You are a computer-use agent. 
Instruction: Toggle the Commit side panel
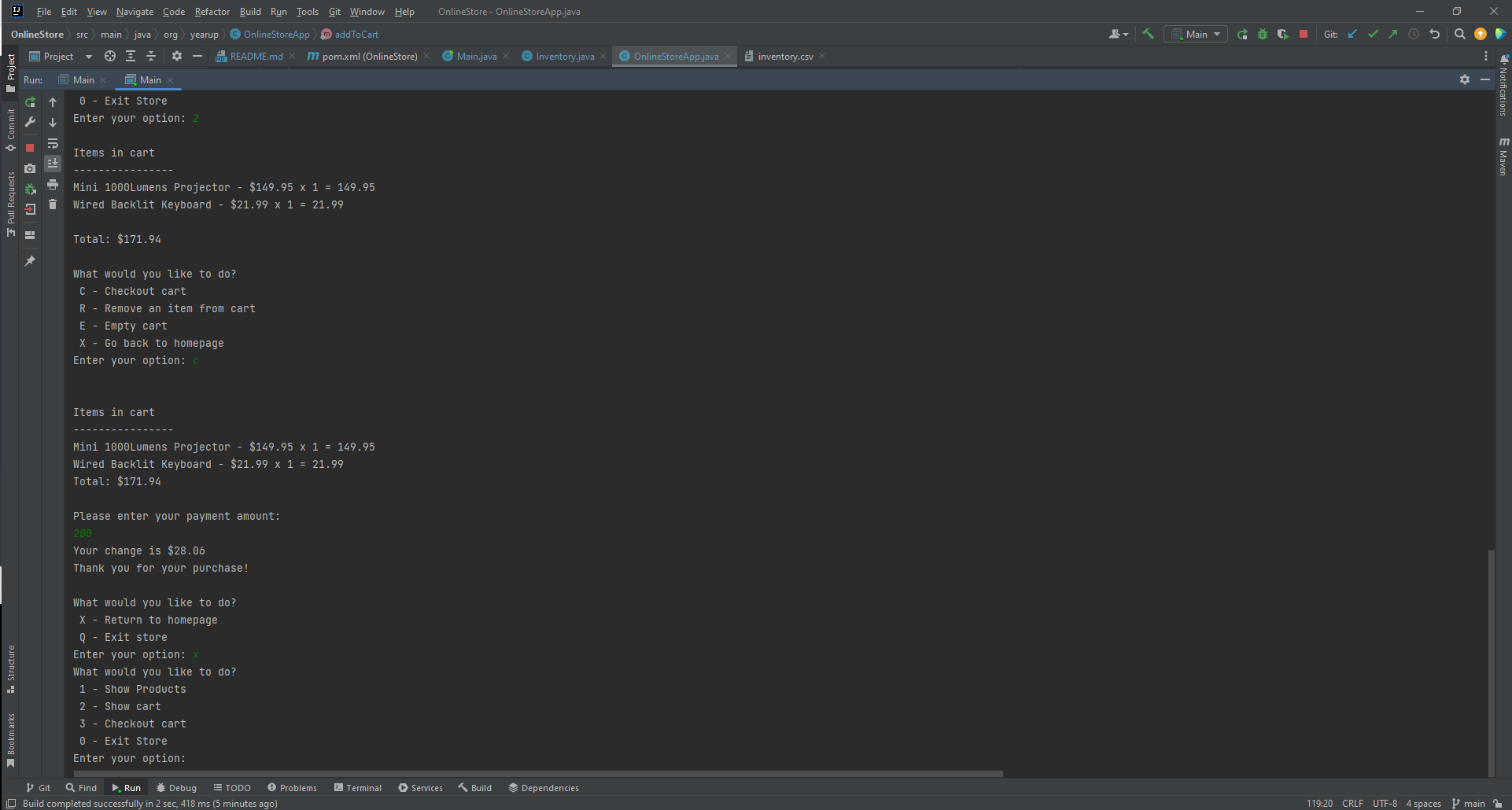click(10, 130)
